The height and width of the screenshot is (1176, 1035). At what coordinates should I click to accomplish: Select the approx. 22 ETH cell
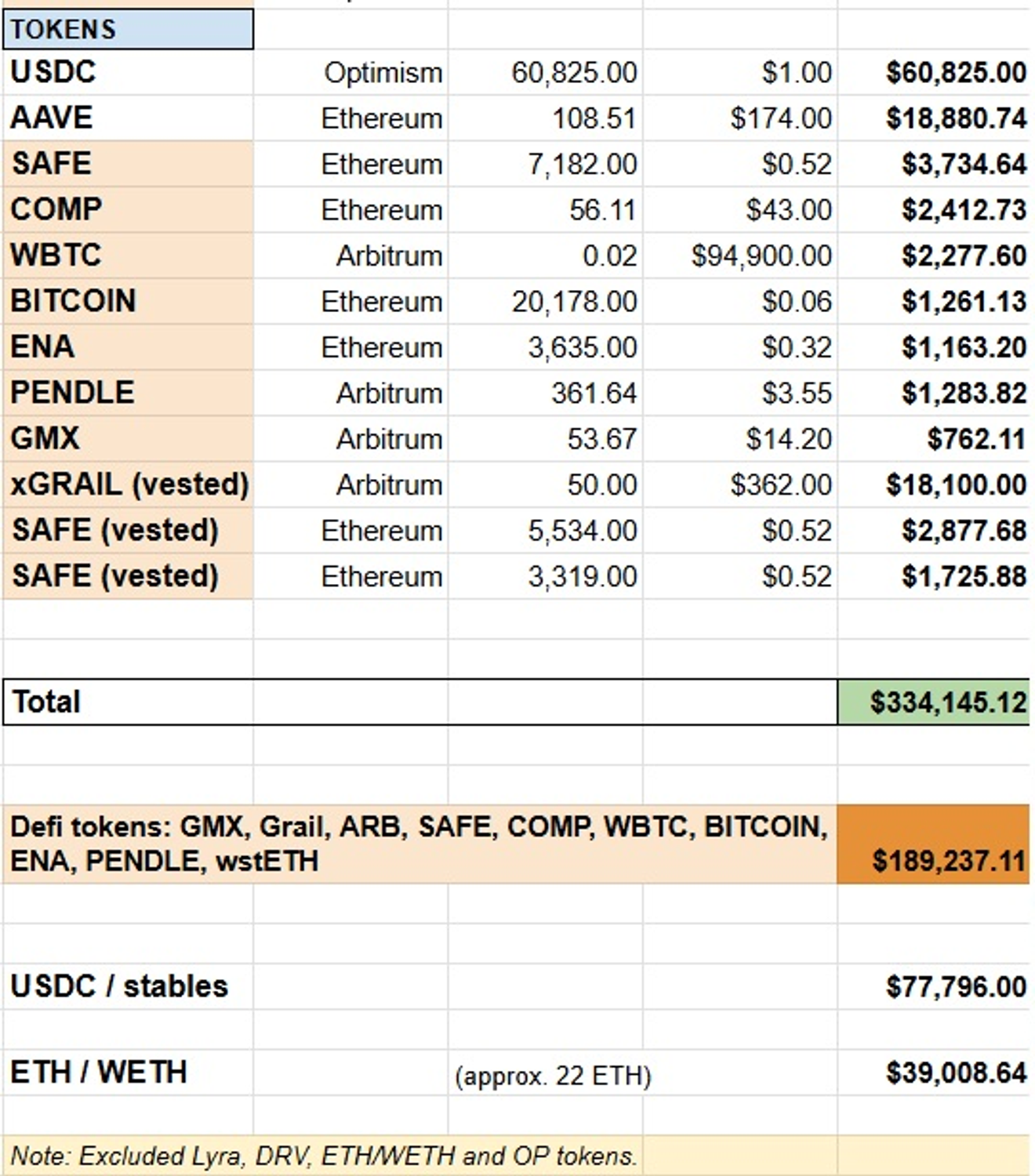click(x=553, y=1076)
